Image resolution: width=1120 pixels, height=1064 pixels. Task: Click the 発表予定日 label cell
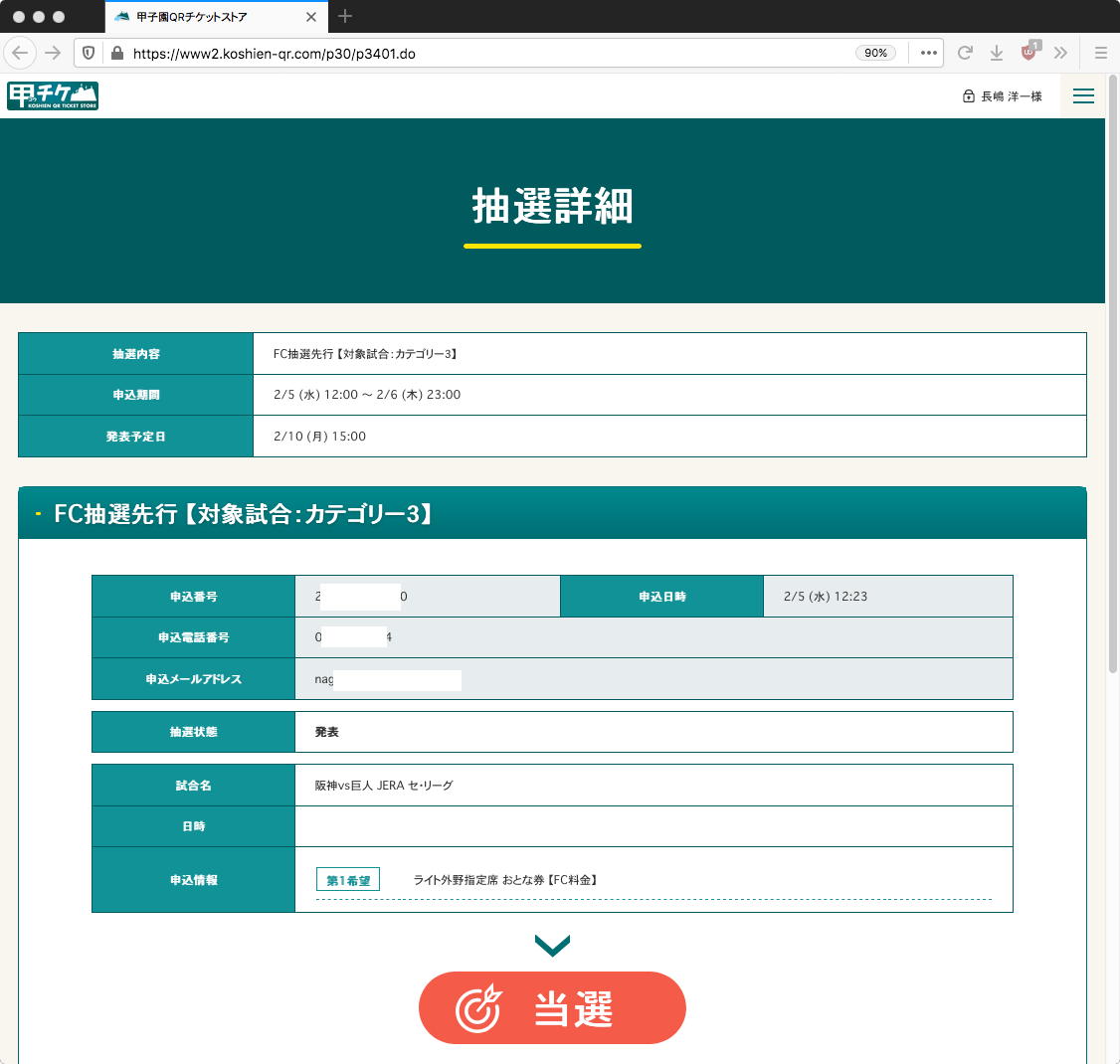135,437
